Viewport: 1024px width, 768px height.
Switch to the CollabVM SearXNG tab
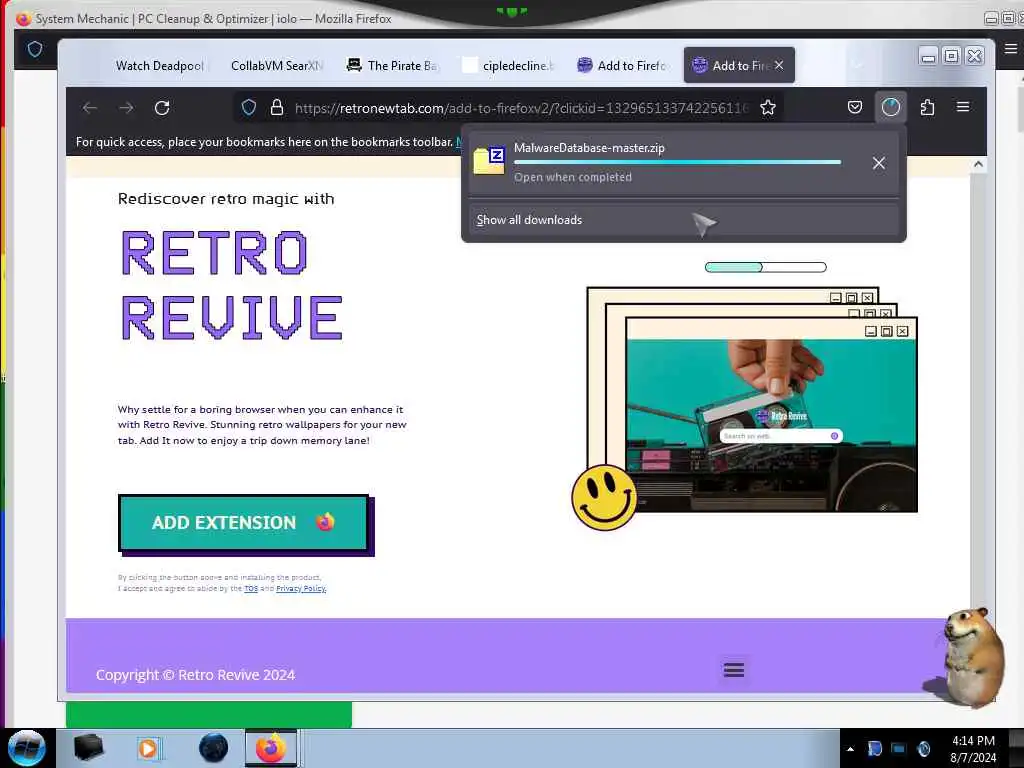(277, 65)
